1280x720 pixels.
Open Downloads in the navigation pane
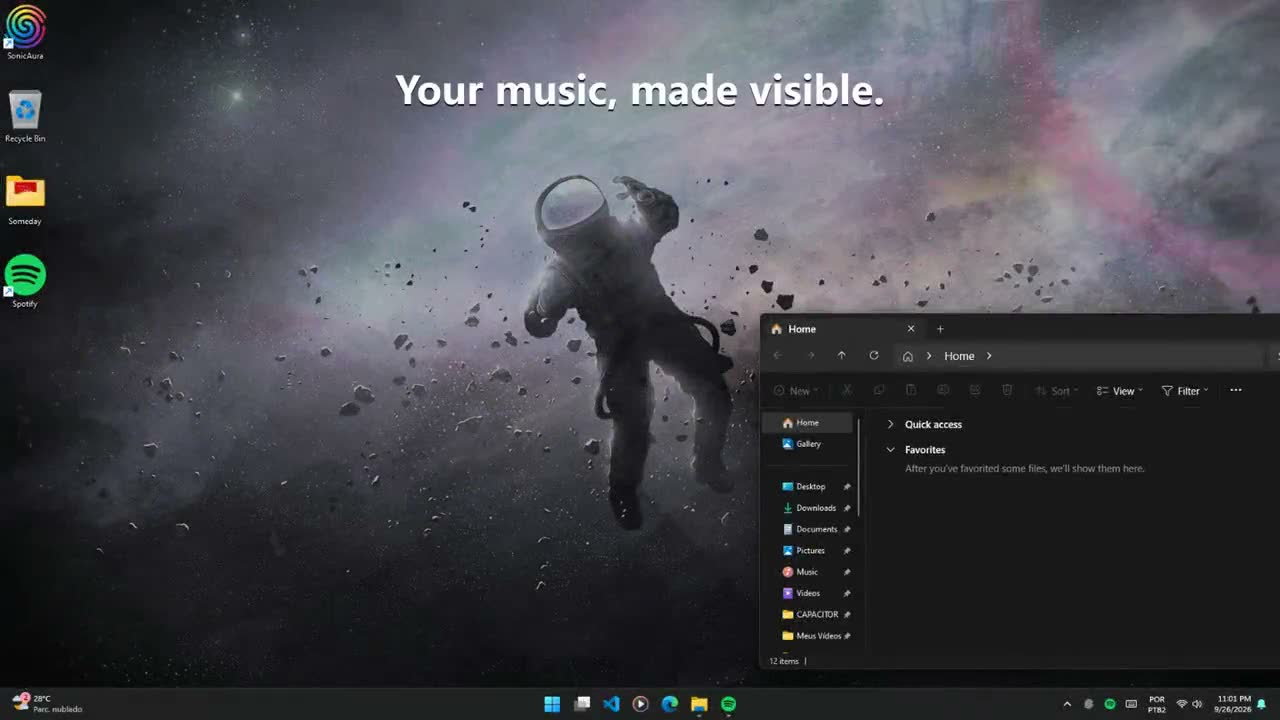point(808,508)
